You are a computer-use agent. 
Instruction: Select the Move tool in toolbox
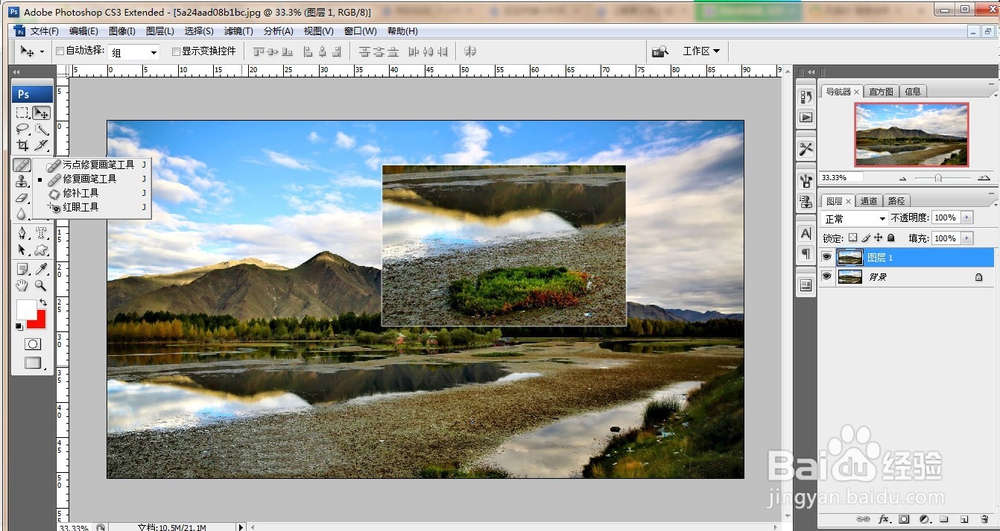(x=41, y=113)
